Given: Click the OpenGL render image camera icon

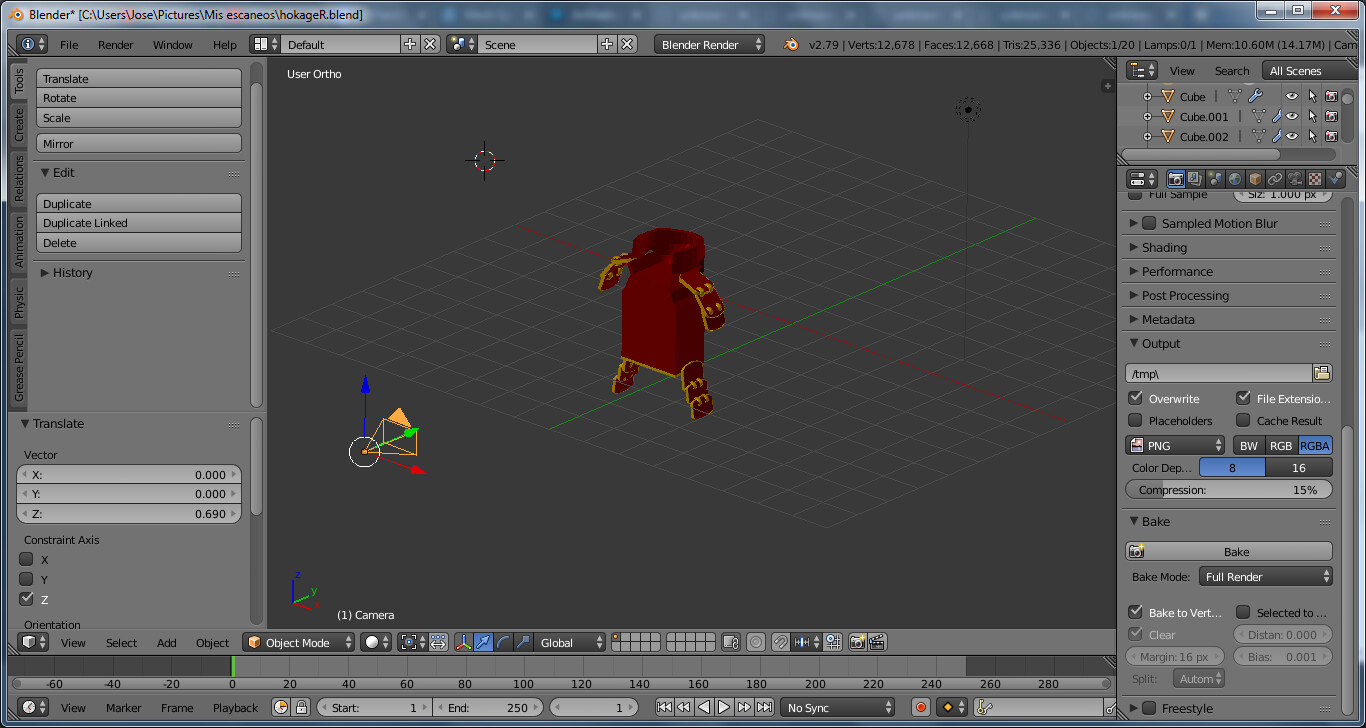Looking at the screenshot, I should [x=857, y=642].
